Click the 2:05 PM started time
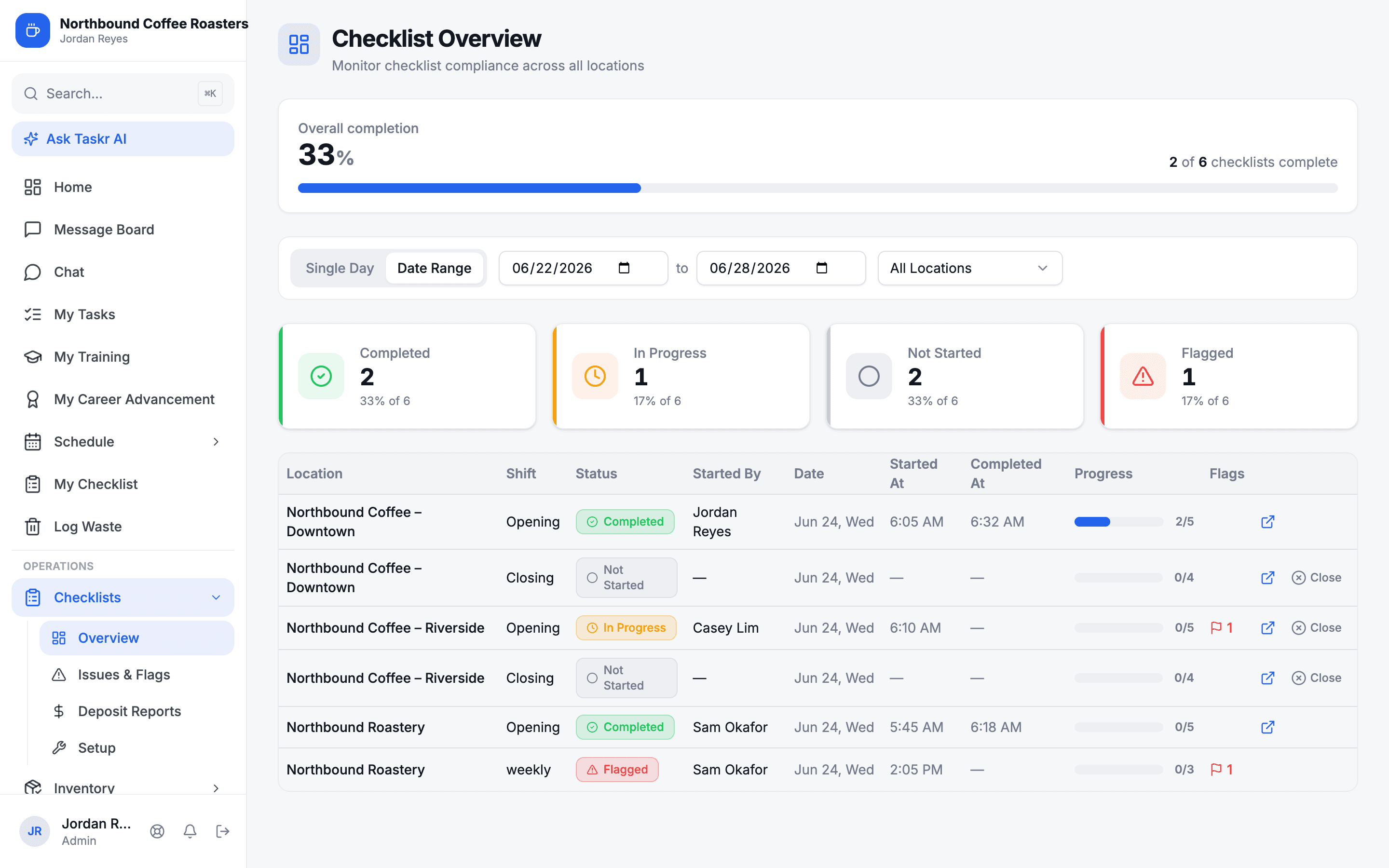The image size is (1389, 868). [916, 770]
